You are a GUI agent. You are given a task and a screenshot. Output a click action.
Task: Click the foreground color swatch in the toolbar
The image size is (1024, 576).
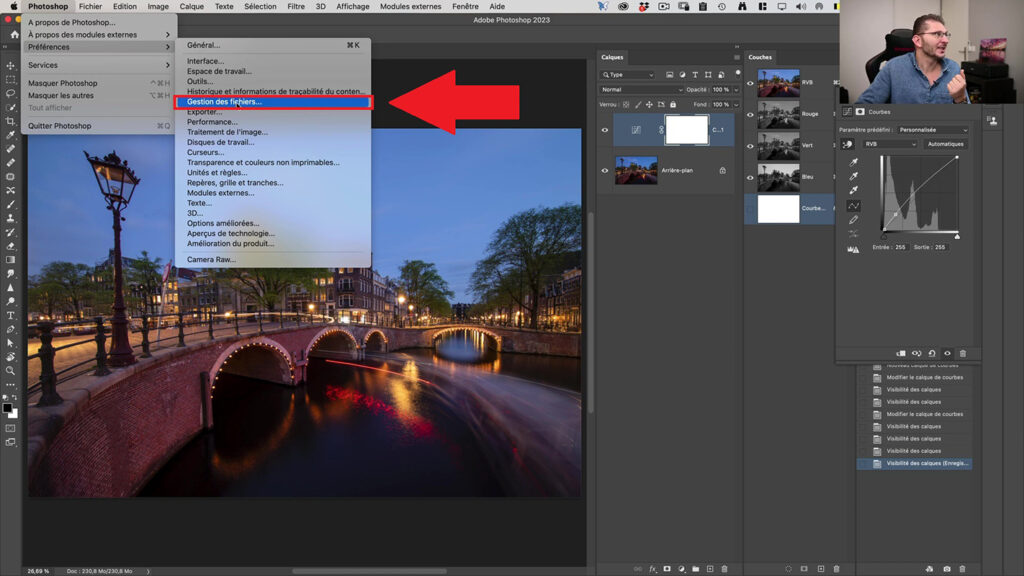click(8, 405)
